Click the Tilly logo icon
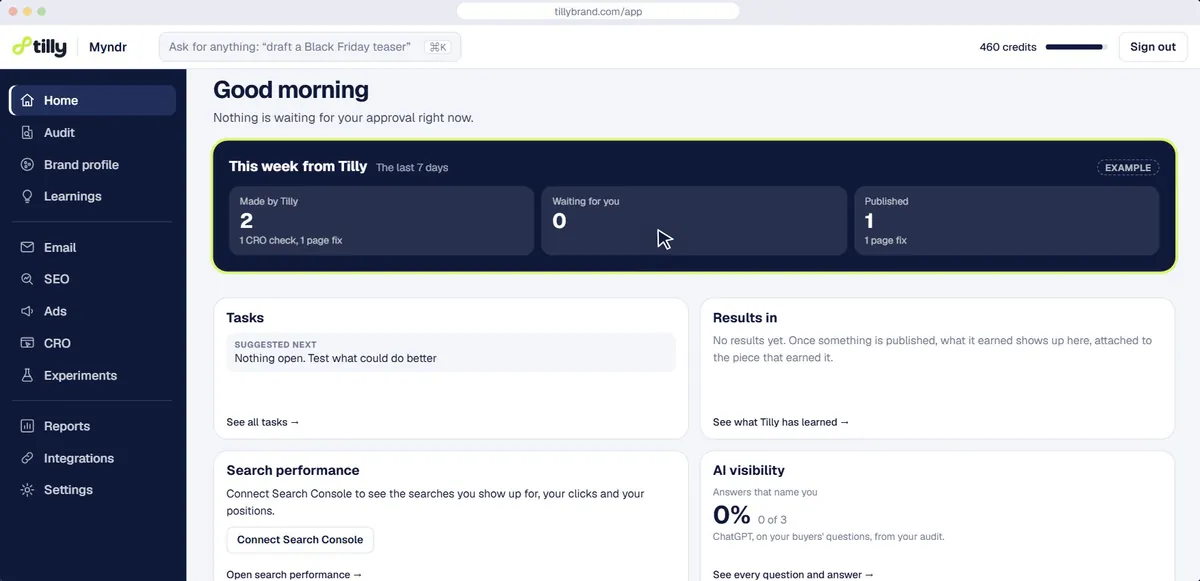 [21, 46]
